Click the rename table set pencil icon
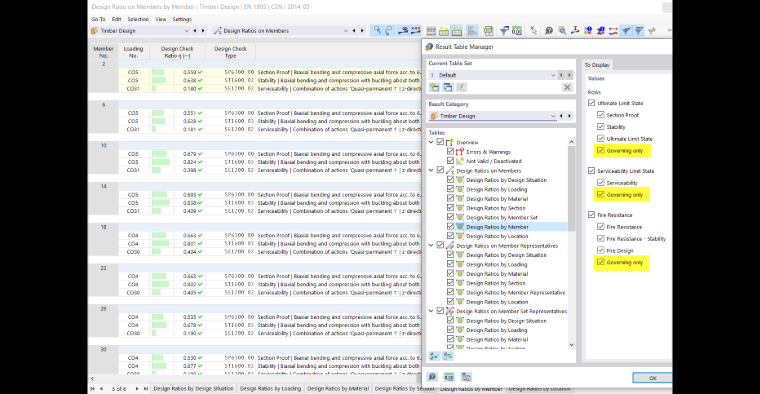 [x=461, y=87]
